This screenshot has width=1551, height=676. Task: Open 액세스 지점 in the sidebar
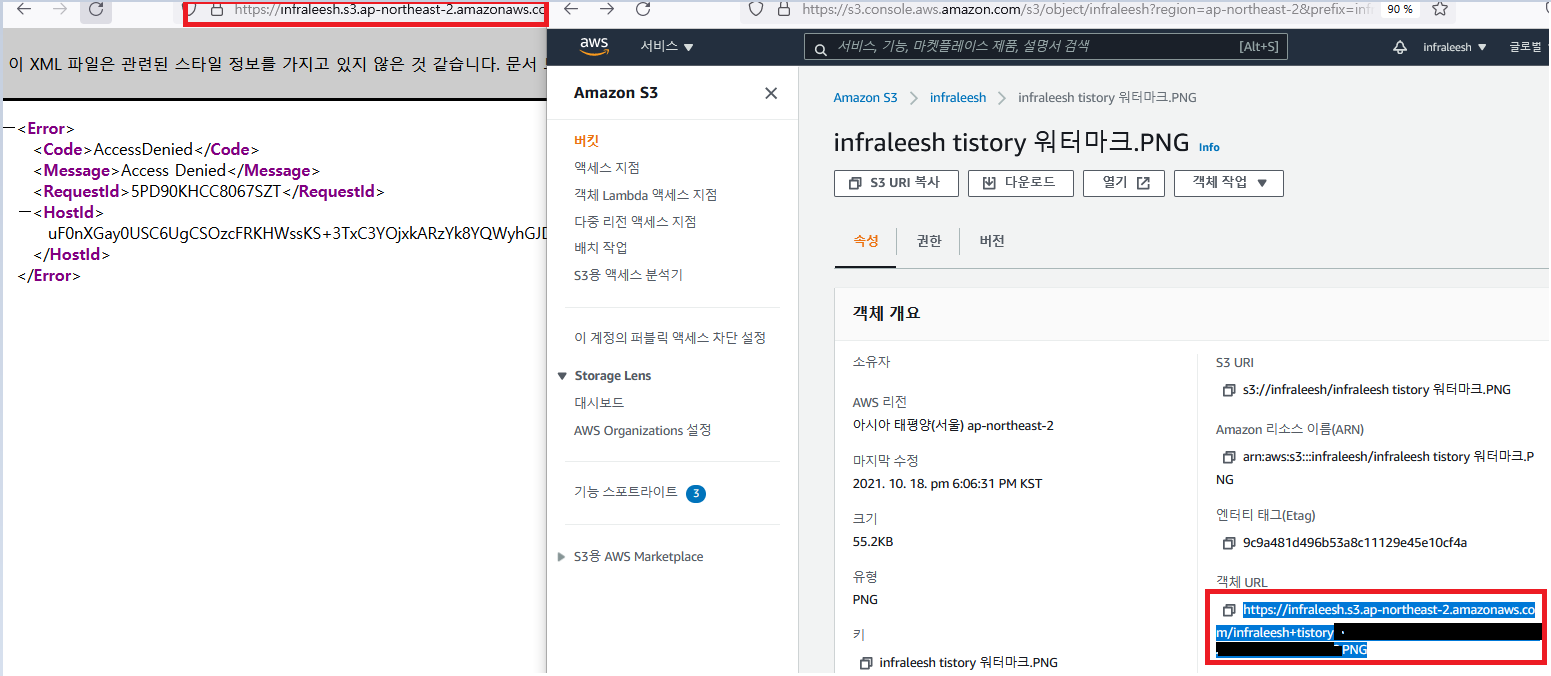click(607, 168)
